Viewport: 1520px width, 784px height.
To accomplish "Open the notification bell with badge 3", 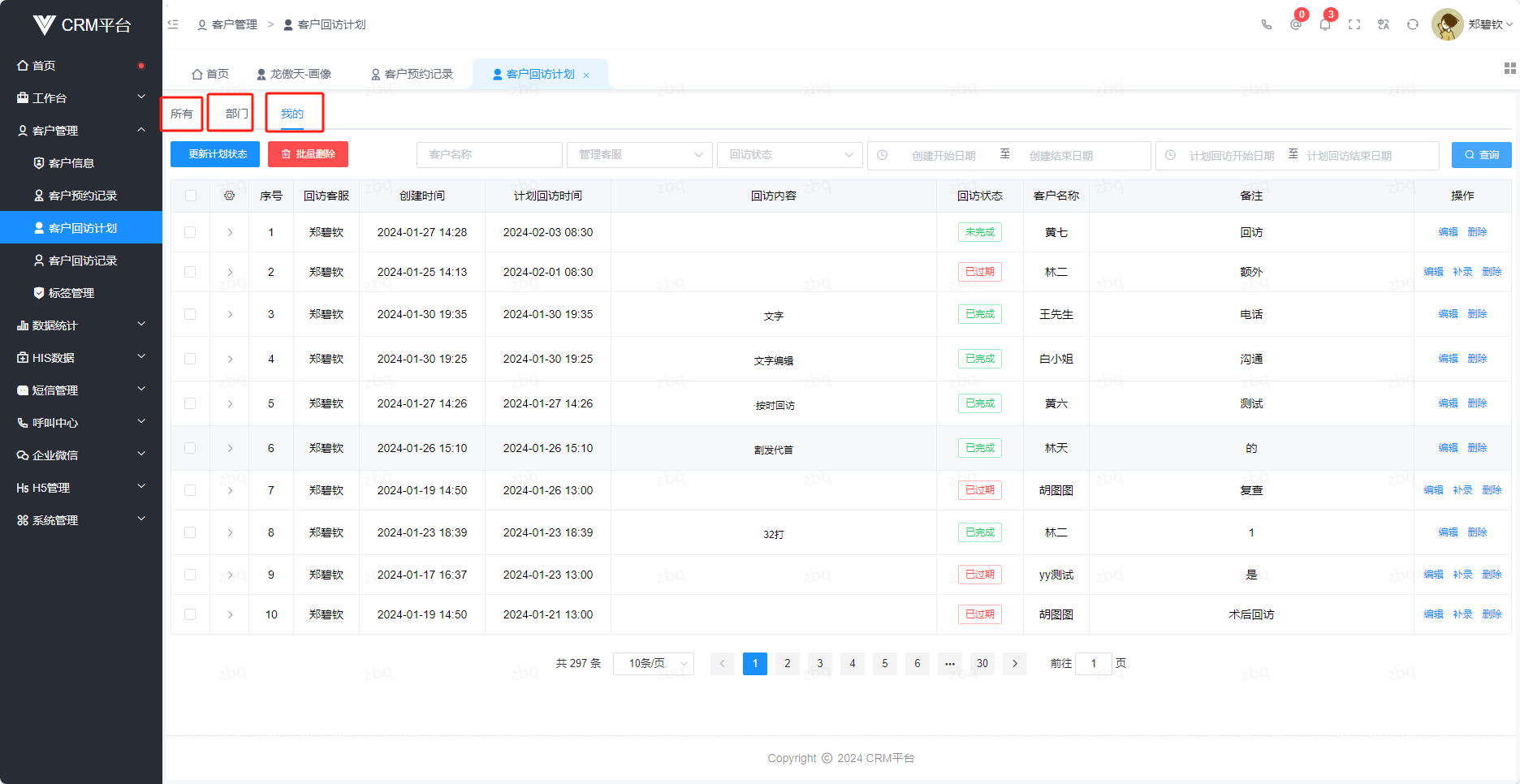I will (x=1325, y=24).
